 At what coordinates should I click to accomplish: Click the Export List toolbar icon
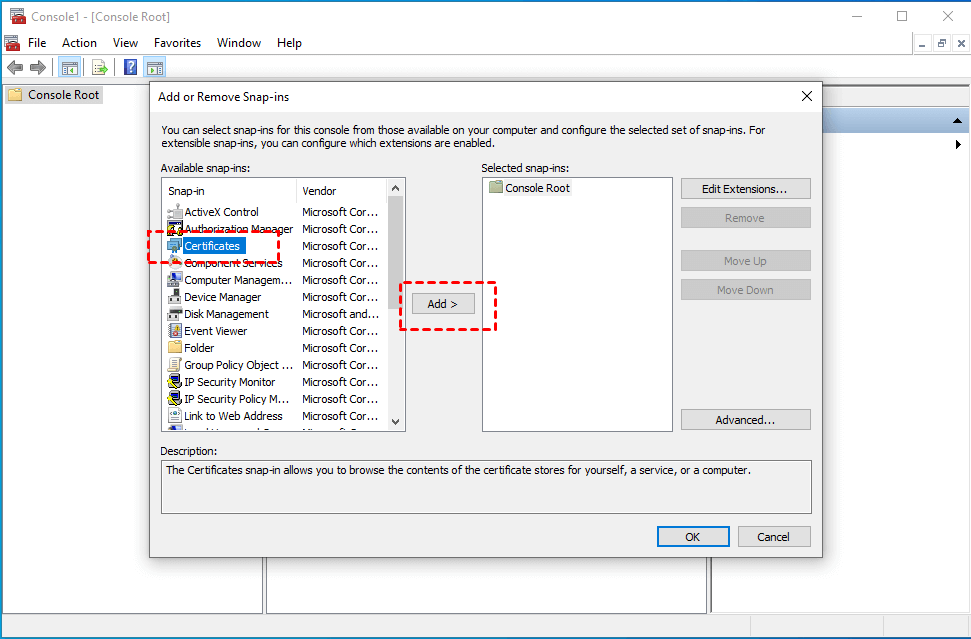point(100,67)
